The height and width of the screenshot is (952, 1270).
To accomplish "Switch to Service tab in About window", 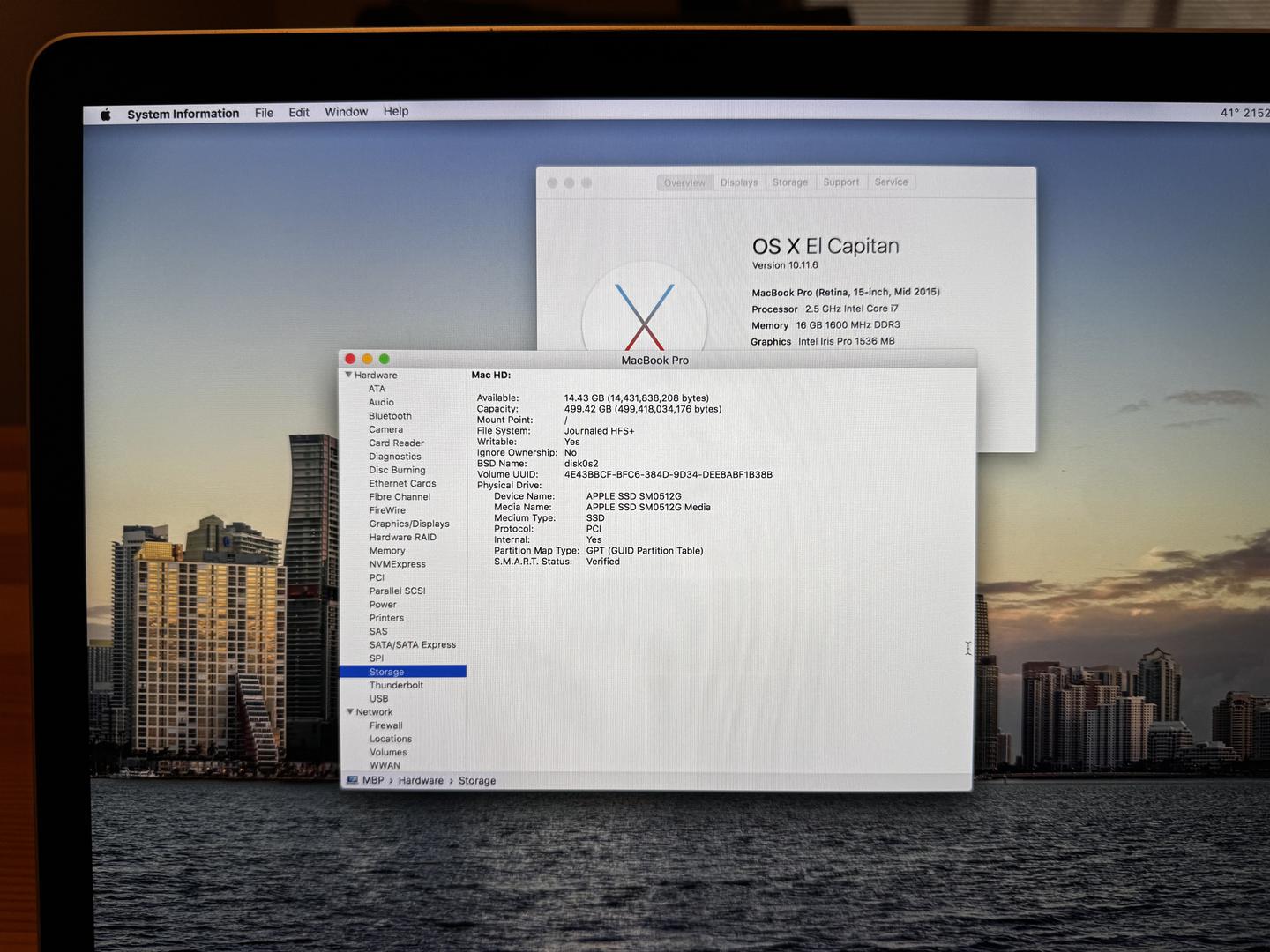I will pyautogui.click(x=892, y=182).
